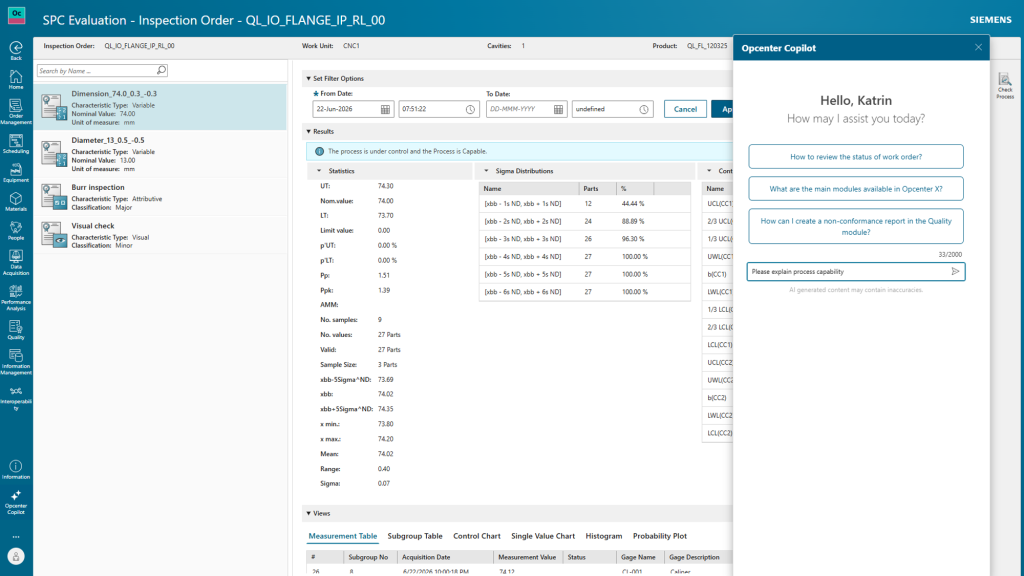
Task: Open the Home sidebar icon
Action: tap(16, 80)
